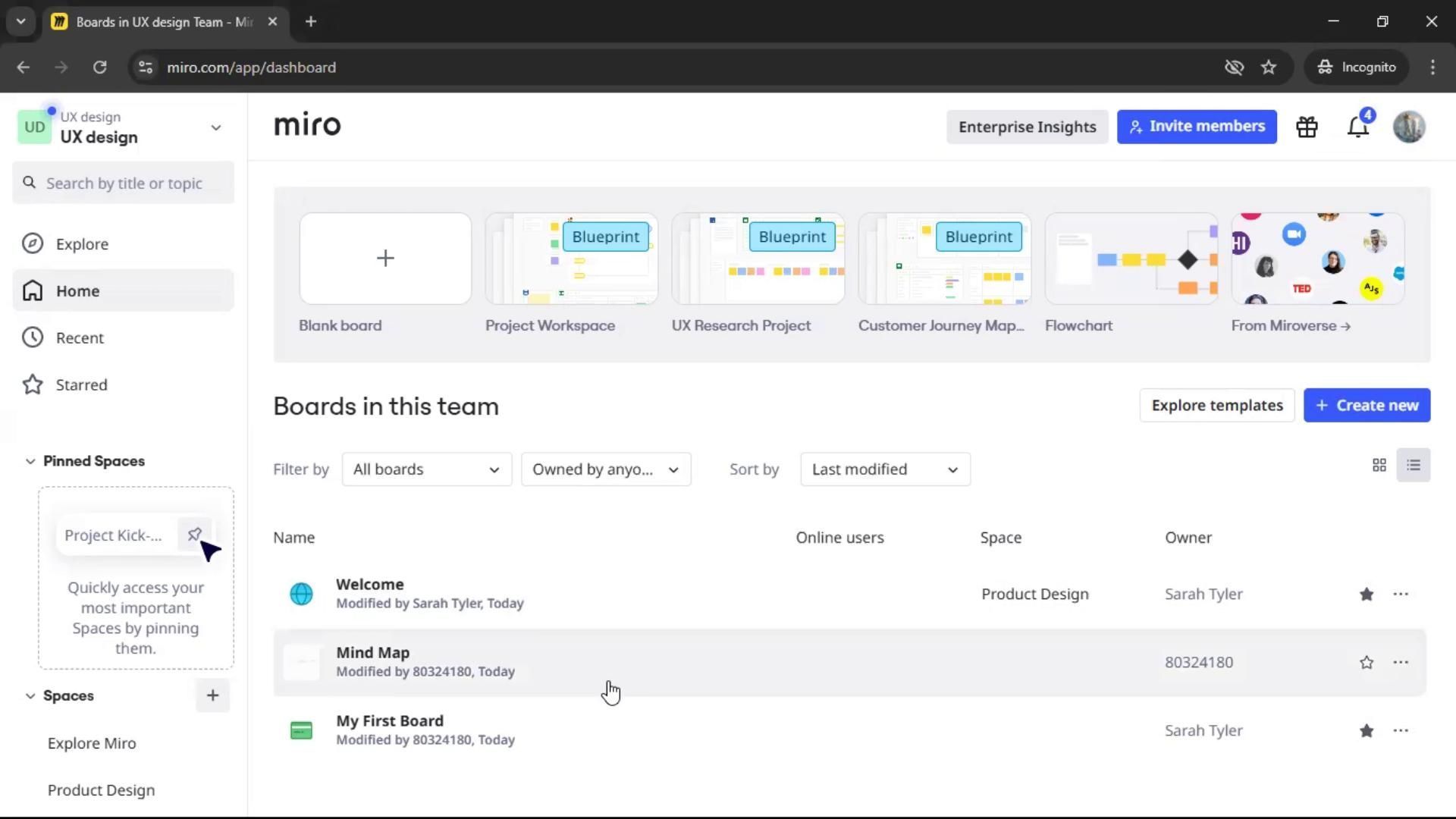1456x819 pixels.
Task: Unstar the Welcome board
Action: coord(1367,595)
